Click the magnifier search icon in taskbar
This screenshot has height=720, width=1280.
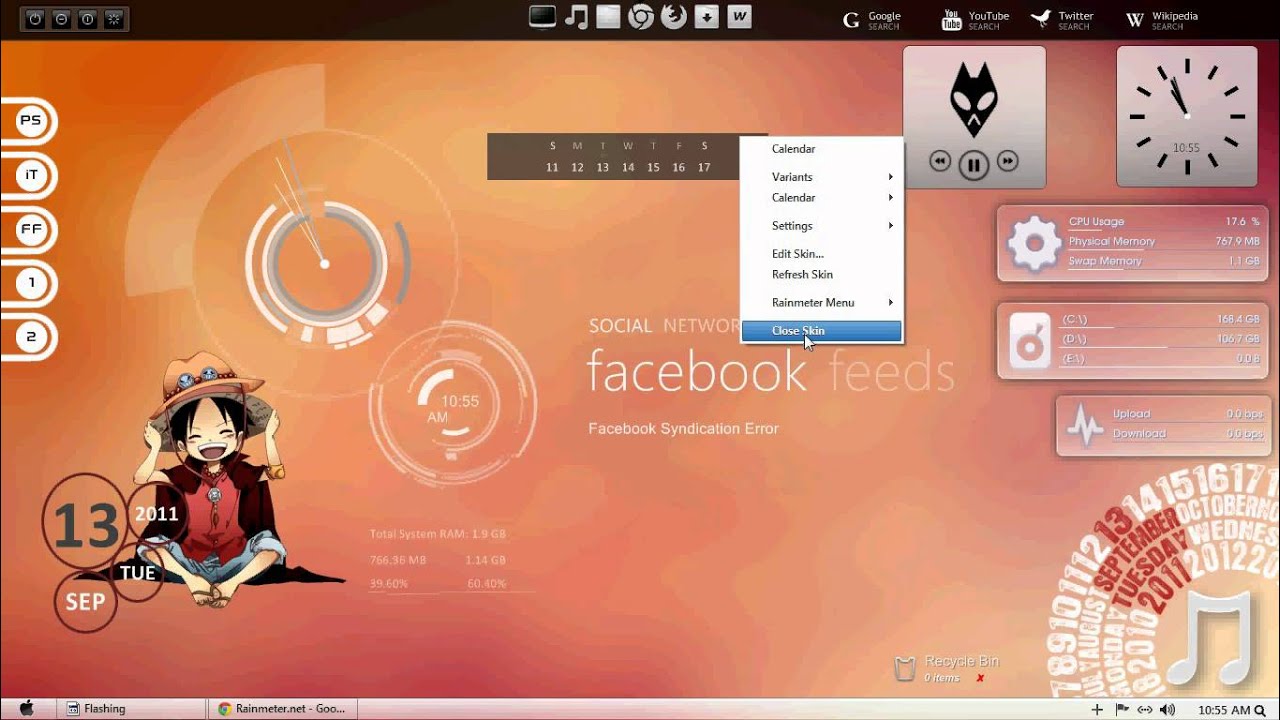1260,710
